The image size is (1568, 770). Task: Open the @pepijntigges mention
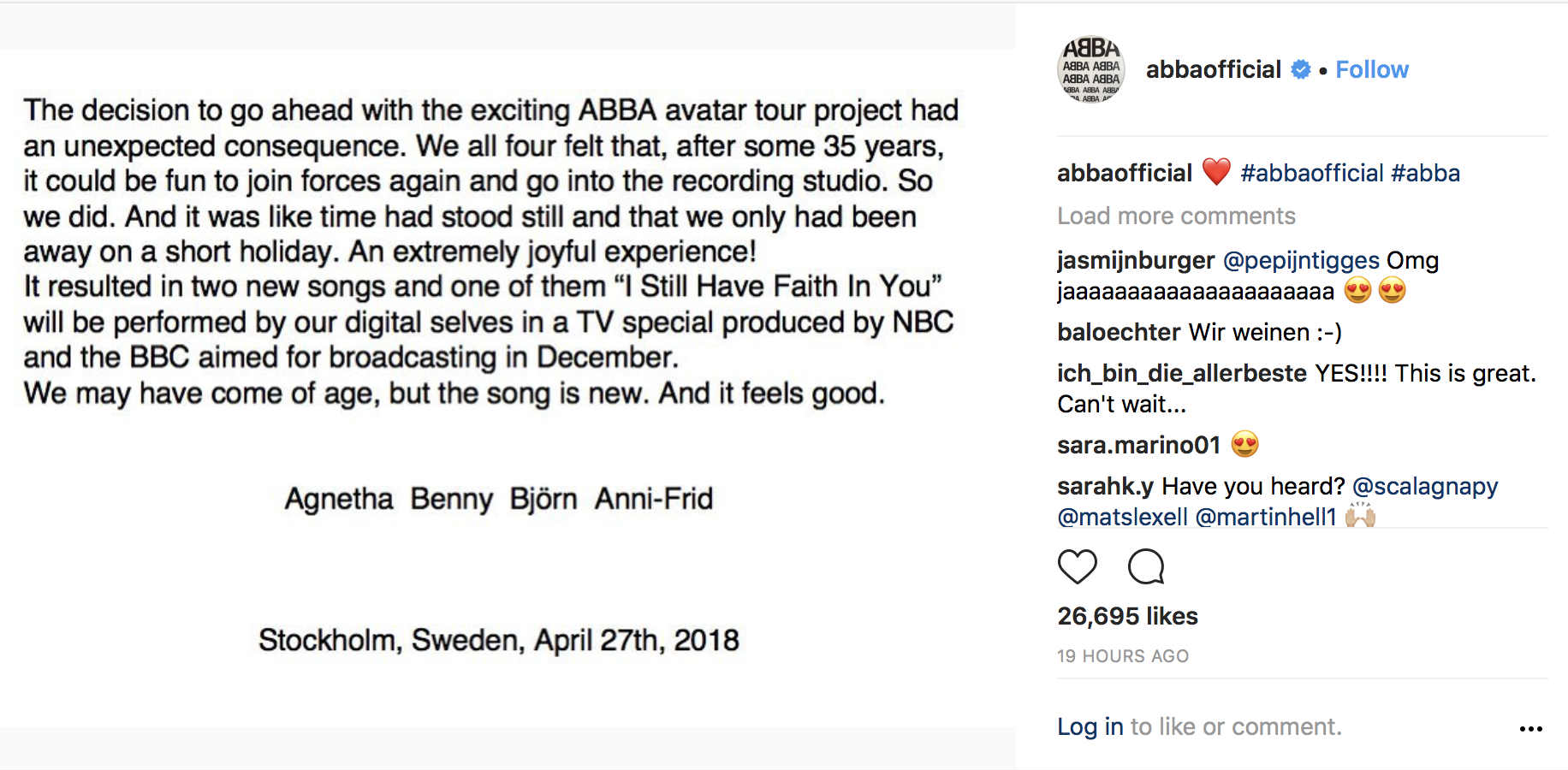click(x=1300, y=260)
